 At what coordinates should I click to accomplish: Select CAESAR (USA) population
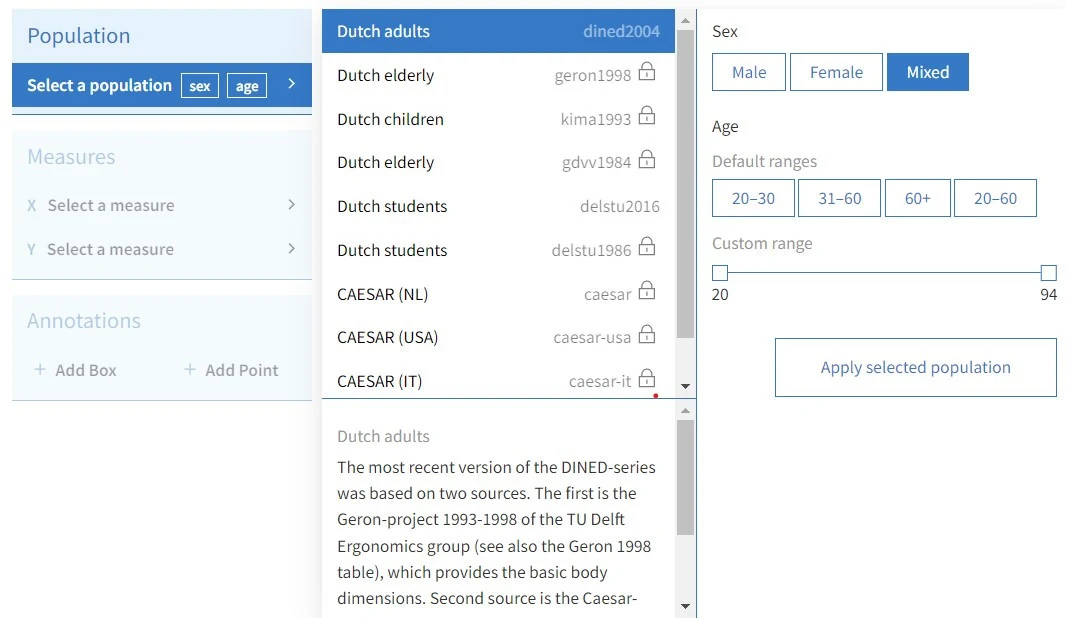point(498,337)
